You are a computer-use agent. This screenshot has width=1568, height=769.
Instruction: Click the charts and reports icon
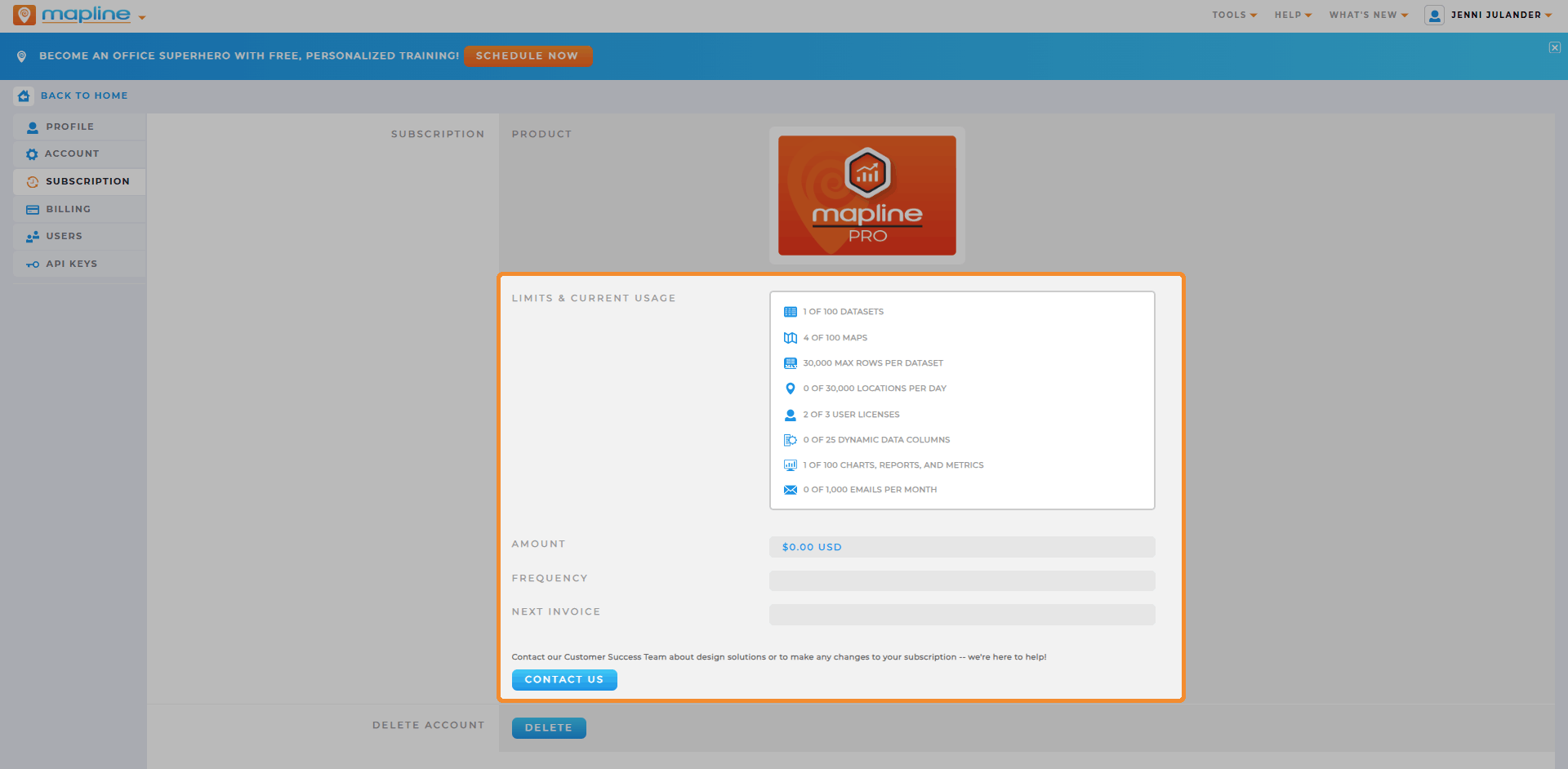(791, 465)
